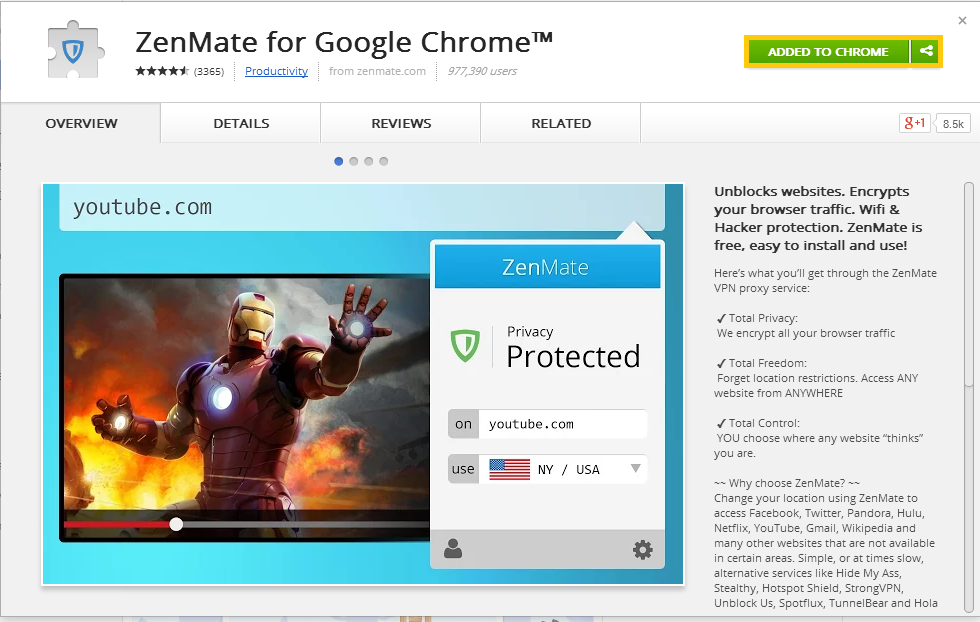Click the share icon beside Added to Chrome
980x622 pixels.
click(926, 51)
